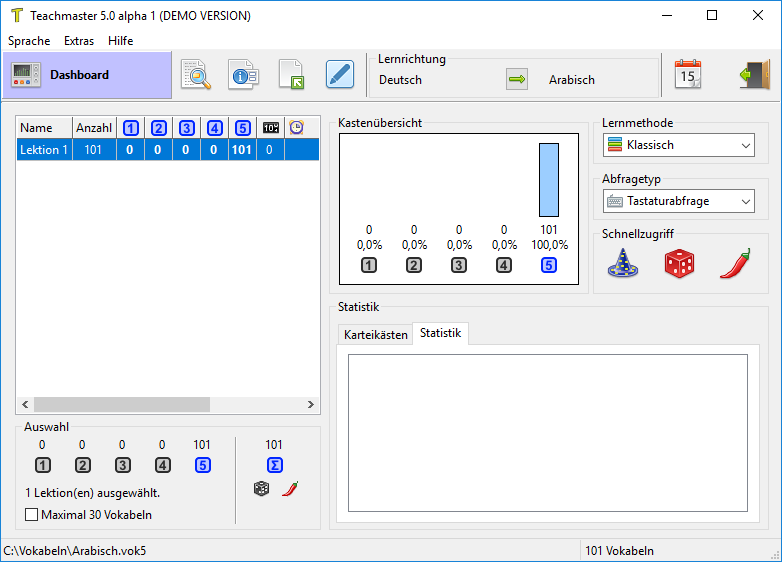Click the magnifier search document icon
Screen dimensions: 782x562
pyautogui.click(x=195, y=75)
